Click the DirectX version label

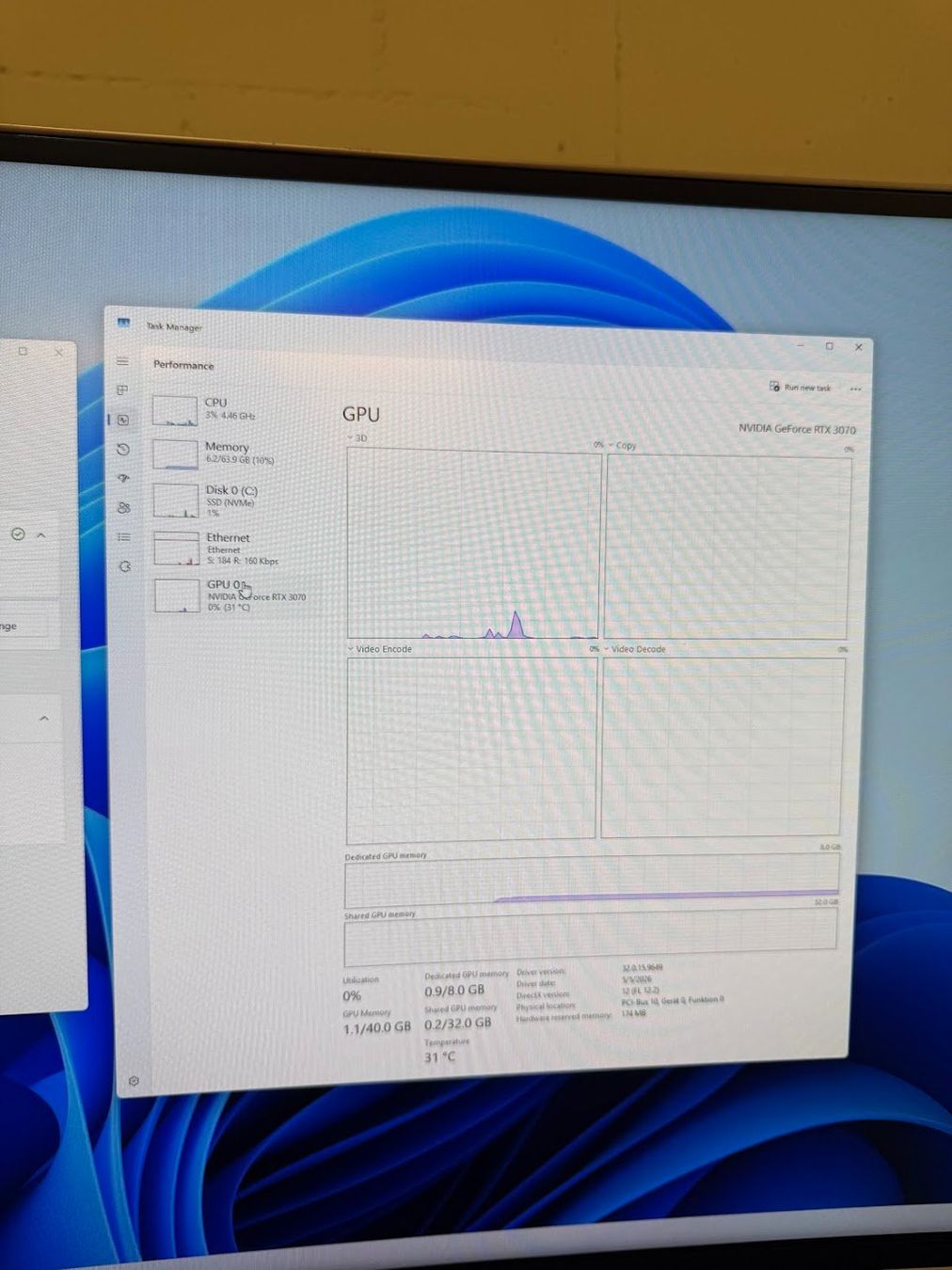click(543, 994)
